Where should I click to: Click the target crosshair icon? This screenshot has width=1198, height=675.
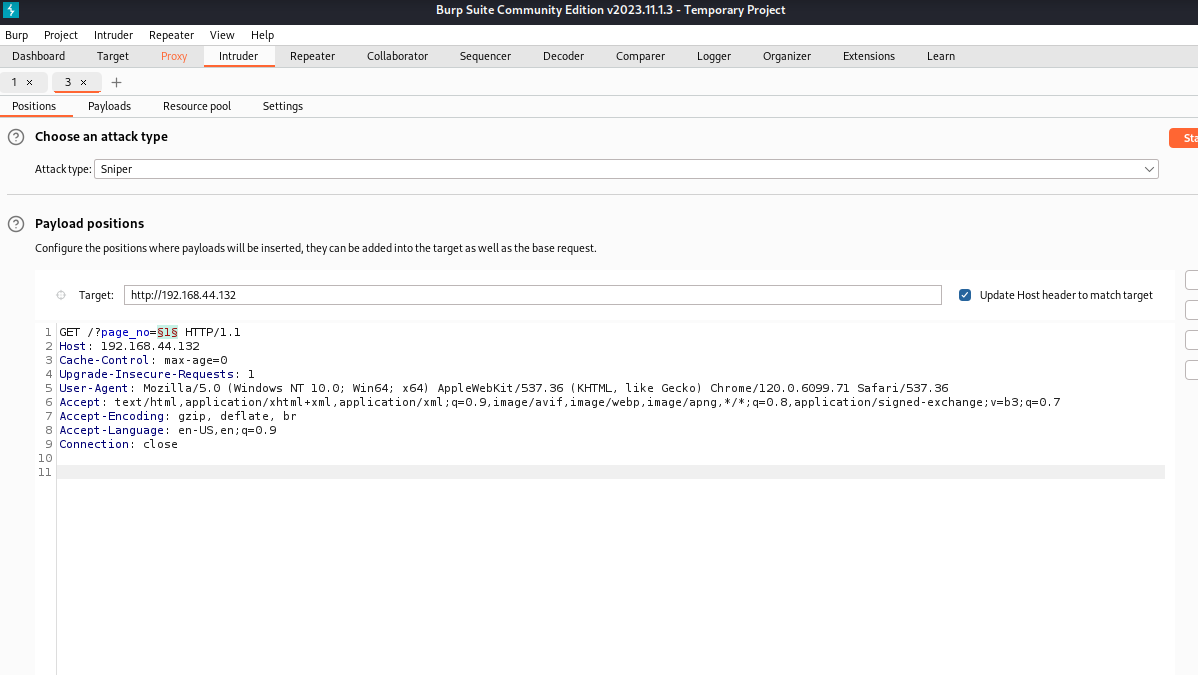pyautogui.click(x=61, y=295)
